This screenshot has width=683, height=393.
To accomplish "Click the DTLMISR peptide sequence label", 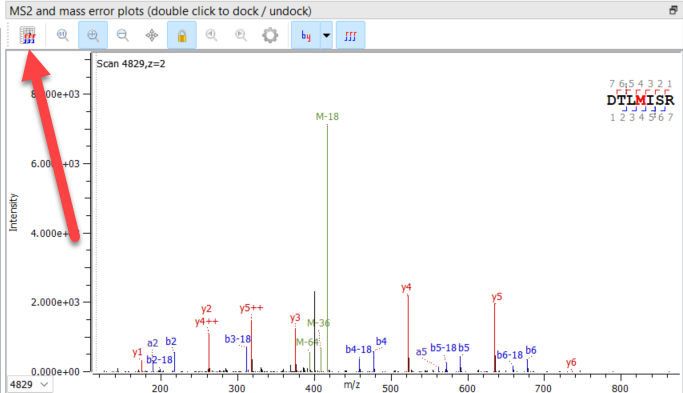I will (640, 100).
